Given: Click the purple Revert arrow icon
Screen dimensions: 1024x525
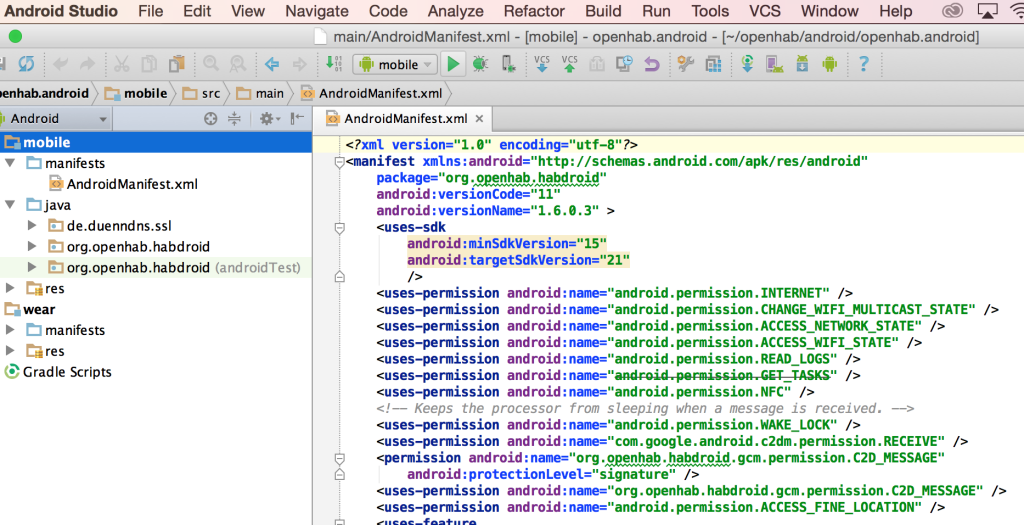Looking at the screenshot, I should 651,64.
